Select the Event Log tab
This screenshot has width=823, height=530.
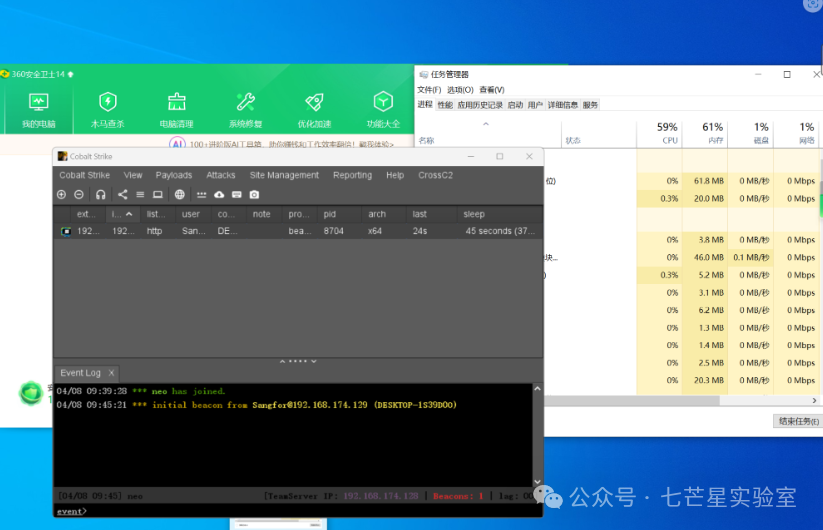[x=80, y=373]
